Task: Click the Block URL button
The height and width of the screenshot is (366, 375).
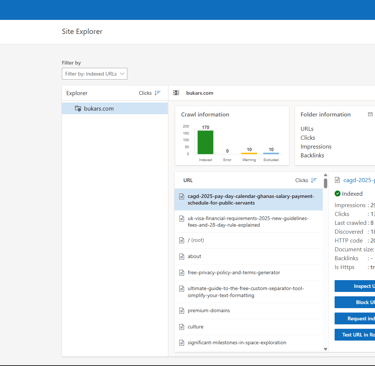Action: tap(355, 302)
